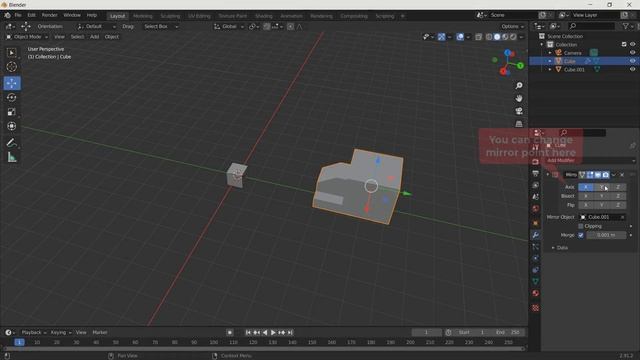Switch perspective/orthographic grid icon
Image resolution: width=640 pixels, height=360 pixels.
pyautogui.click(x=519, y=124)
